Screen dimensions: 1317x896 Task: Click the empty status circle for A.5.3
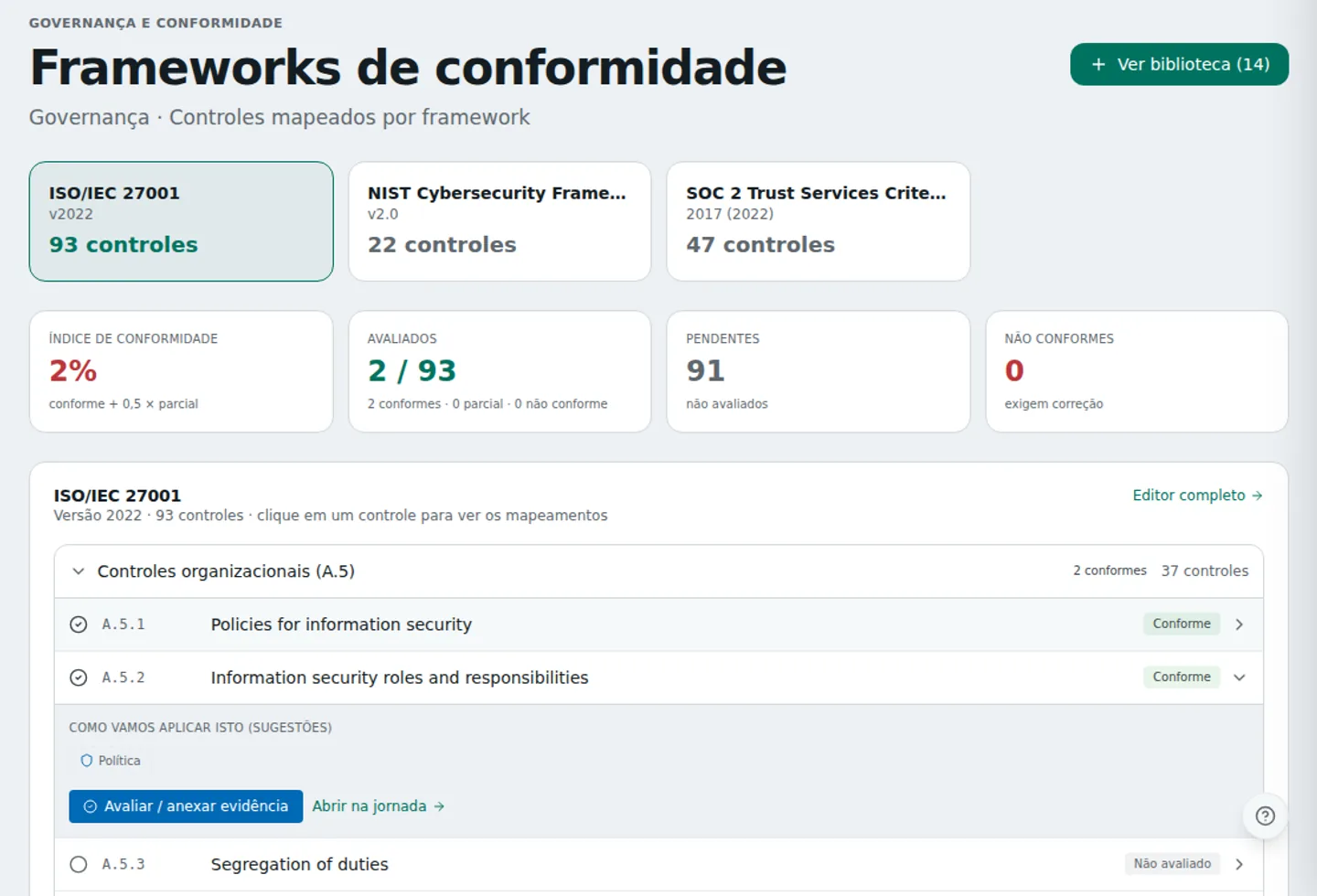point(79,864)
